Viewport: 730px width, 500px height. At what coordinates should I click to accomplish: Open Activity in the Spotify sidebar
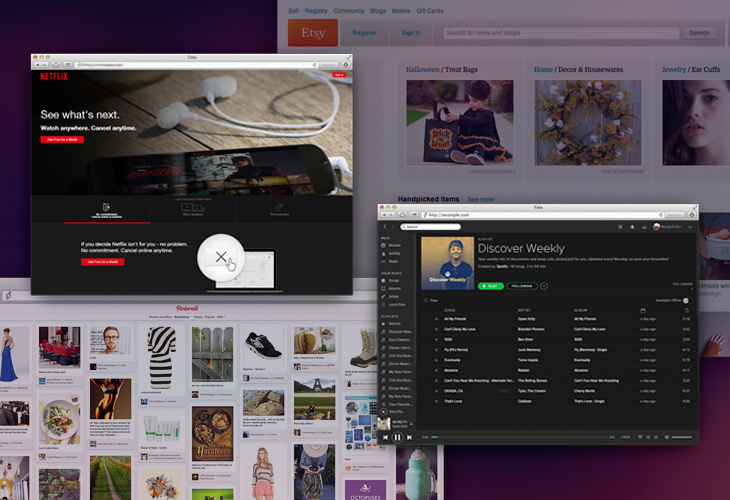tap(391, 254)
